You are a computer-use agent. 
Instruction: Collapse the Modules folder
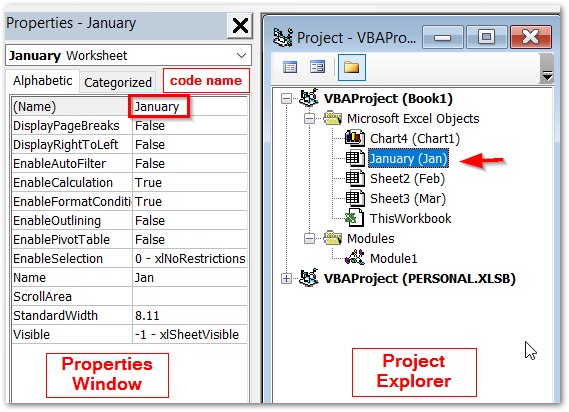pos(309,238)
